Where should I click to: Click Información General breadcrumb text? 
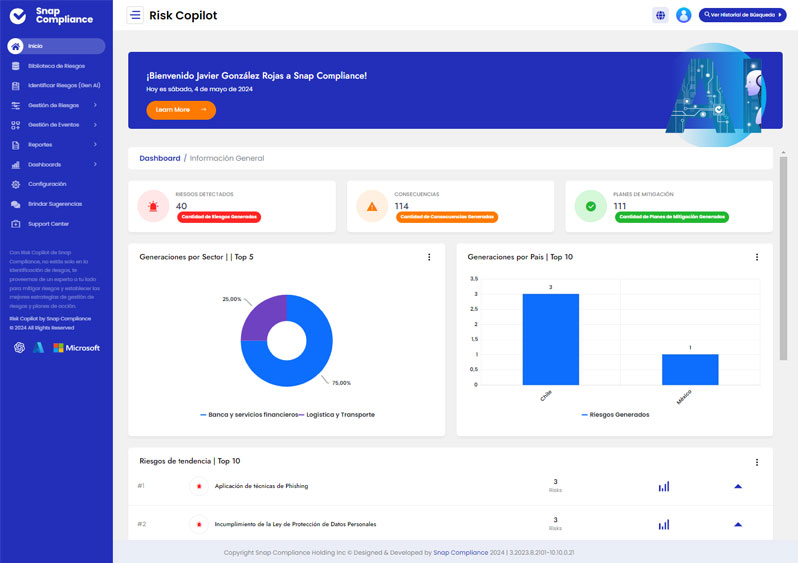(x=227, y=158)
